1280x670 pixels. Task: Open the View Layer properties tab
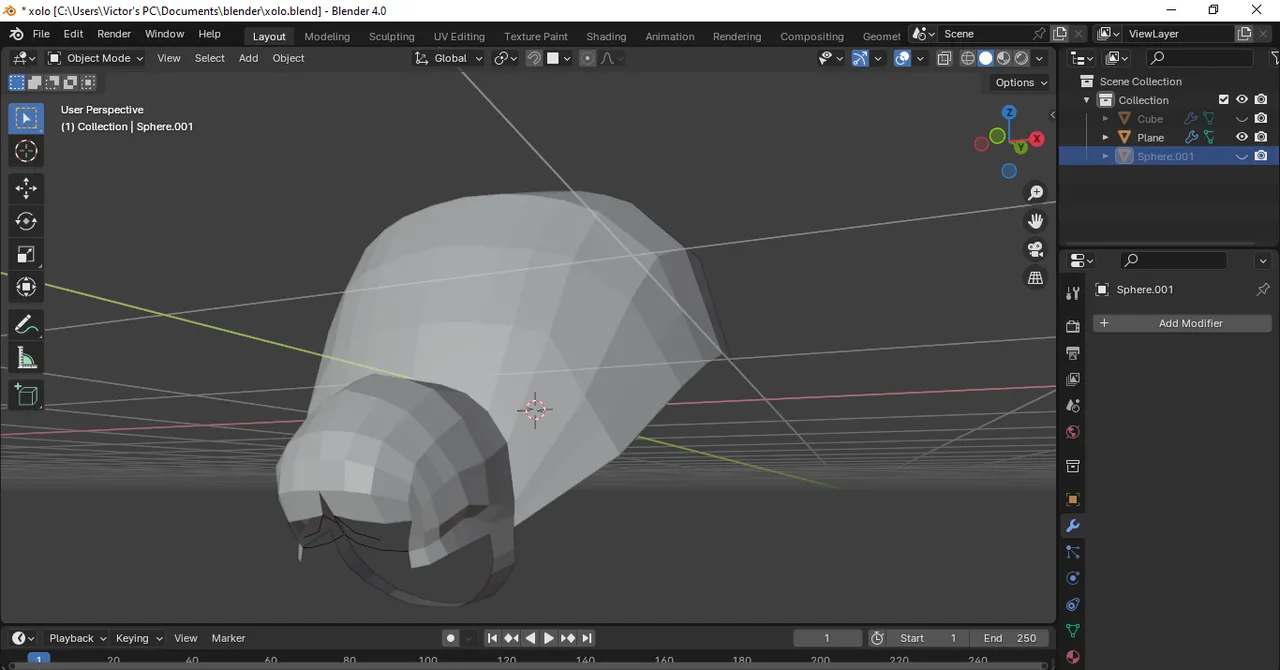[1072, 379]
